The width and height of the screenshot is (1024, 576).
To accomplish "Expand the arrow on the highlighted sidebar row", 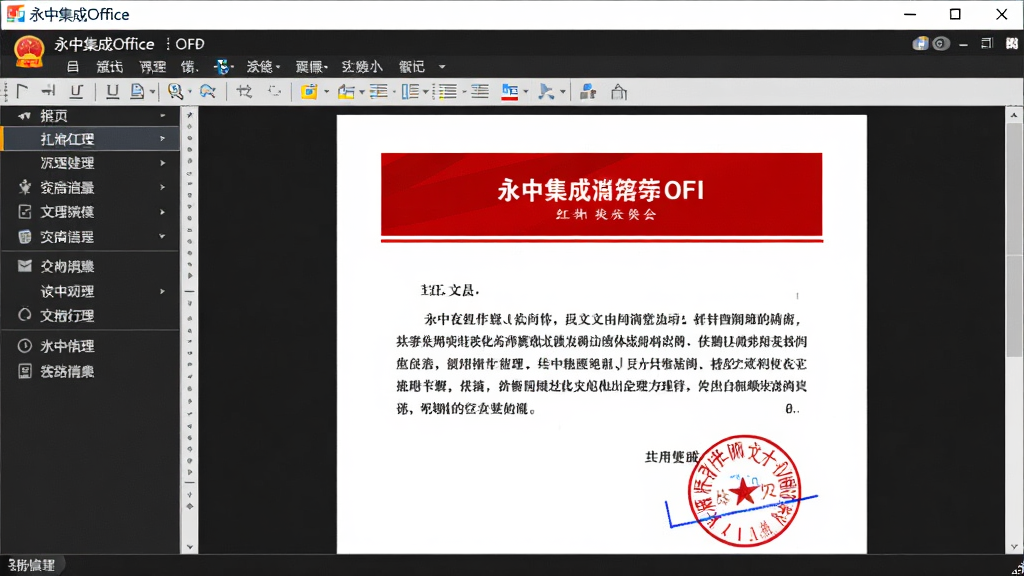I will tap(163, 138).
